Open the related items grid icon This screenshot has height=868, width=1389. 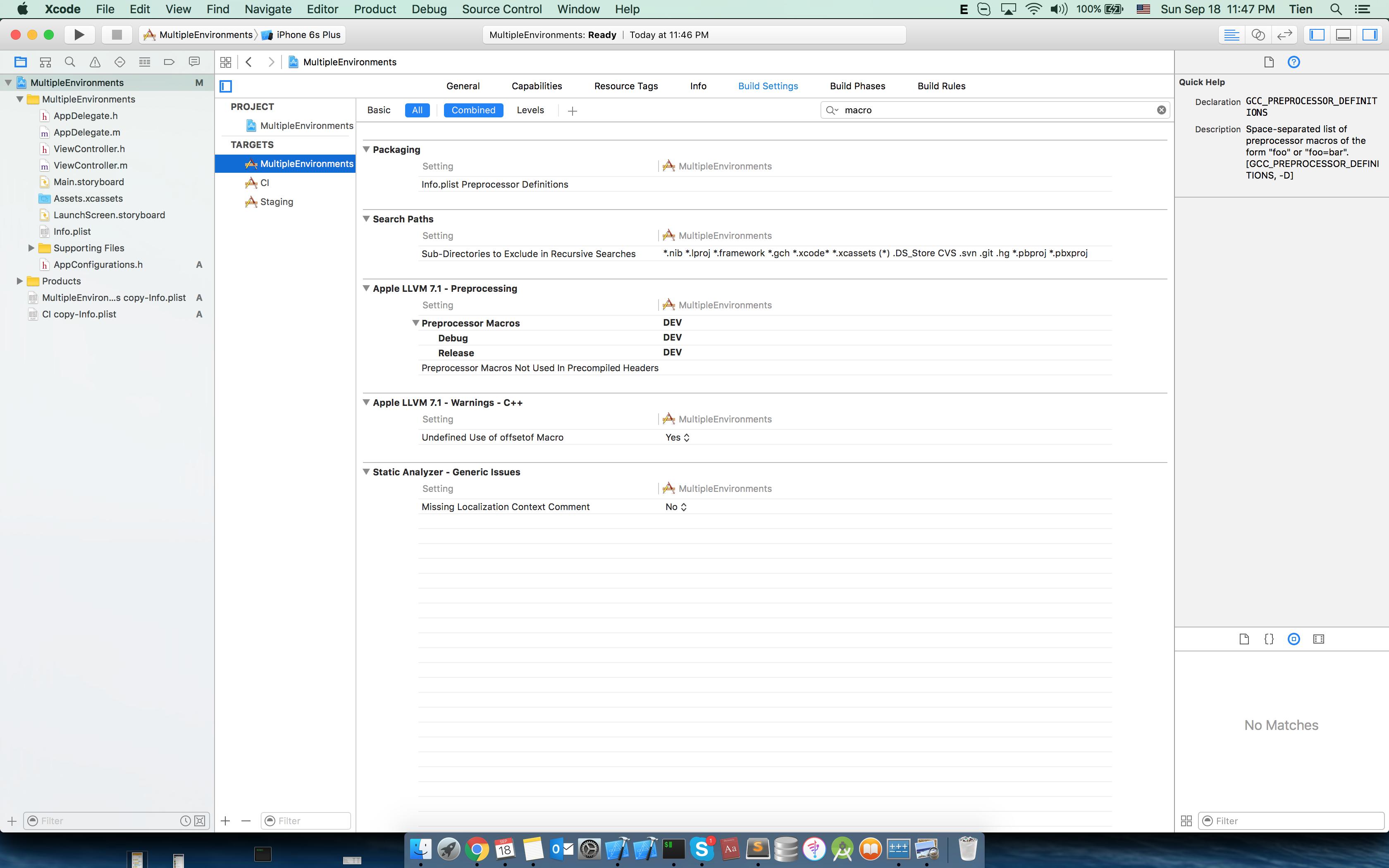coord(226,62)
